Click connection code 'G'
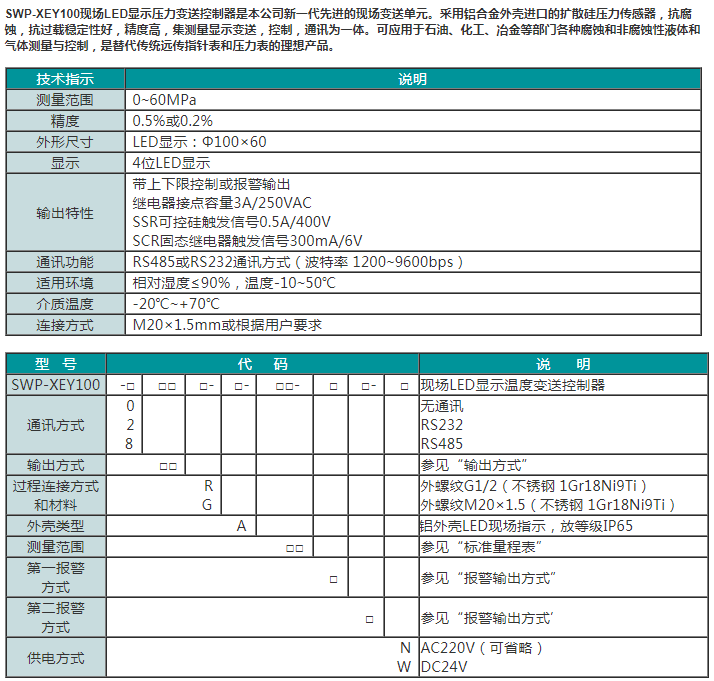714x681 pixels. pos(207,505)
